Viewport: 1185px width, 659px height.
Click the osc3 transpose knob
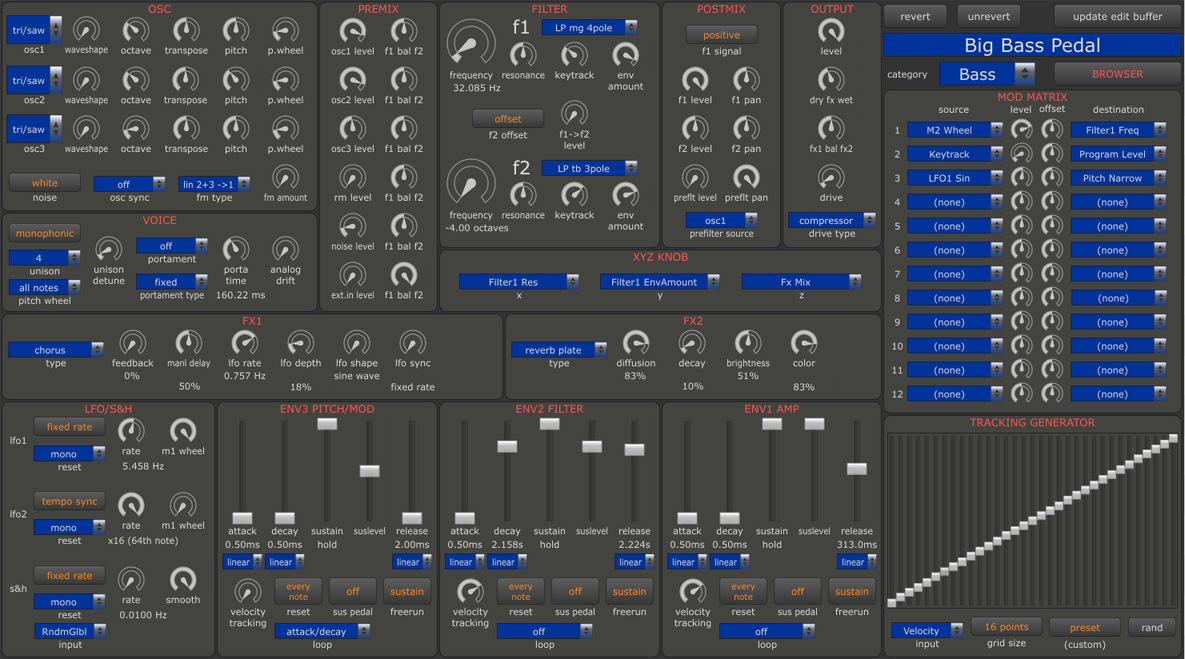tap(186, 128)
